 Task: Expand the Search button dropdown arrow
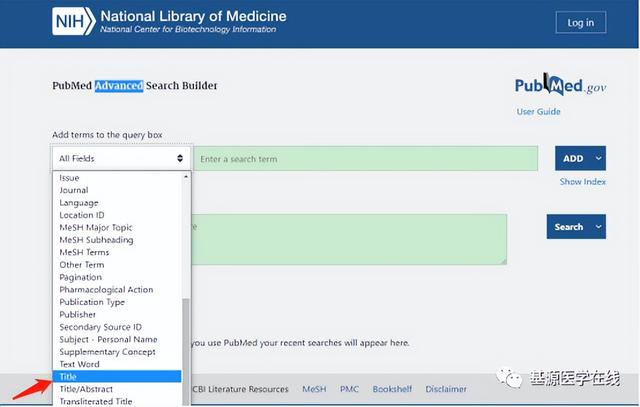click(x=599, y=227)
